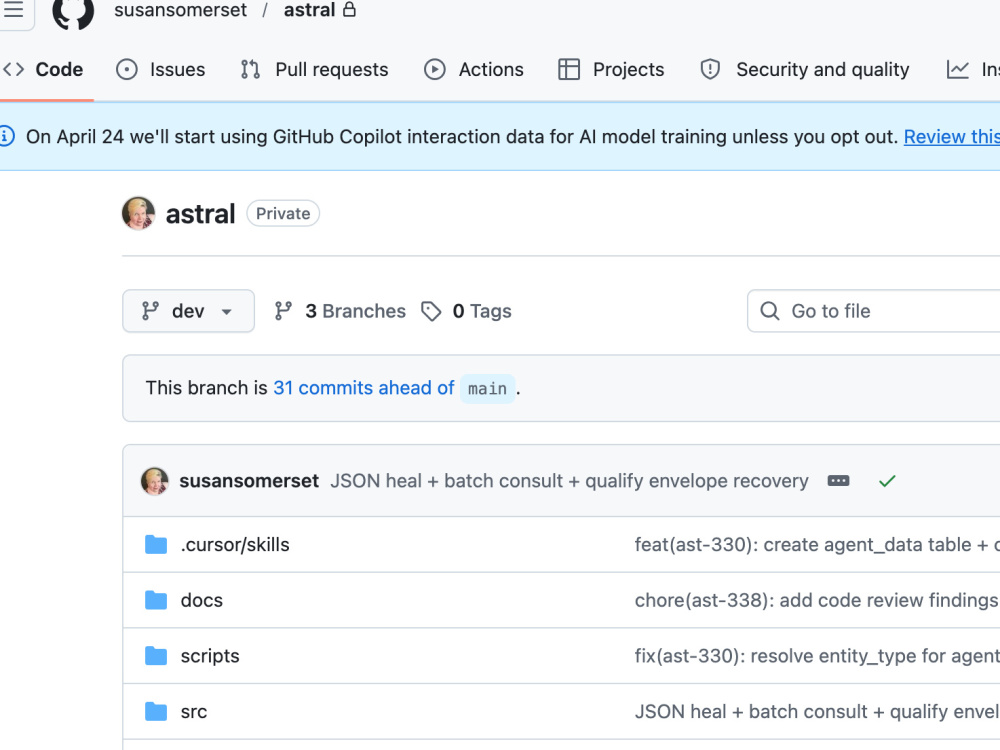This screenshot has height=750, width=1000.
Task: Open the dev branch dropdown
Action: 188,311
